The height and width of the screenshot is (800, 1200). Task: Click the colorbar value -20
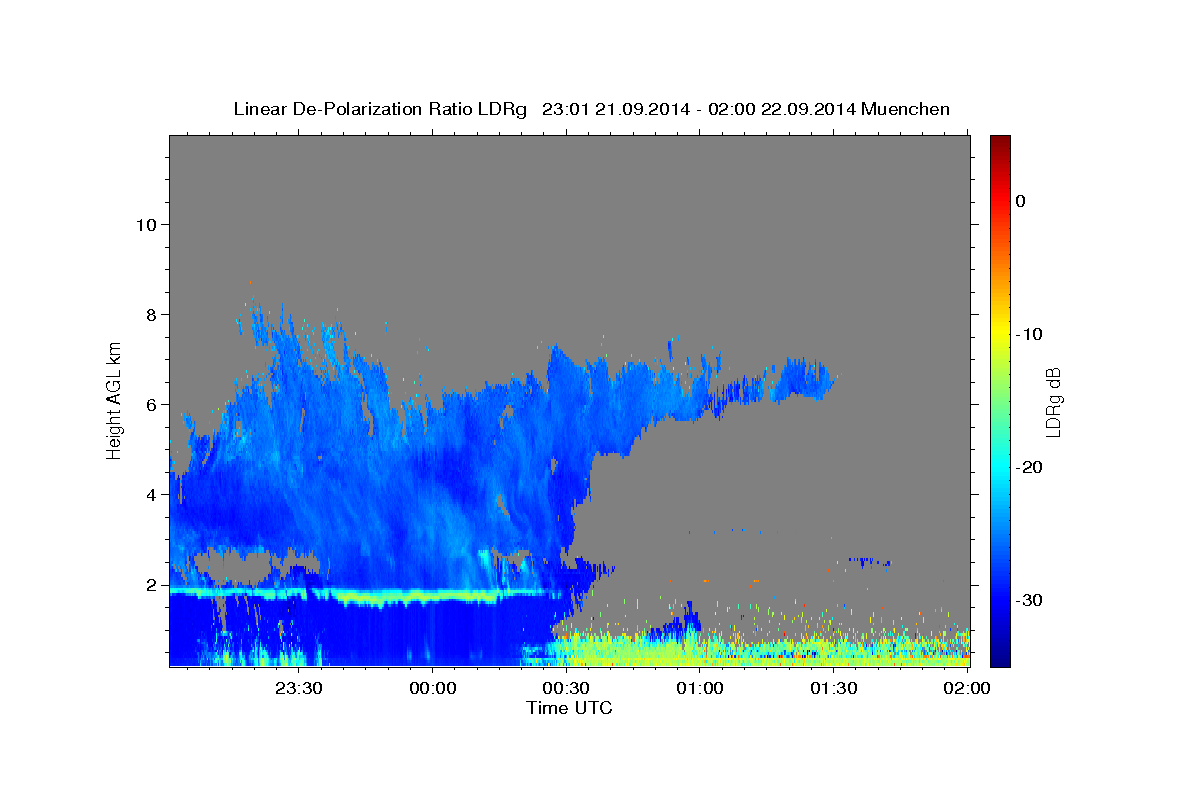(1030, 467)
